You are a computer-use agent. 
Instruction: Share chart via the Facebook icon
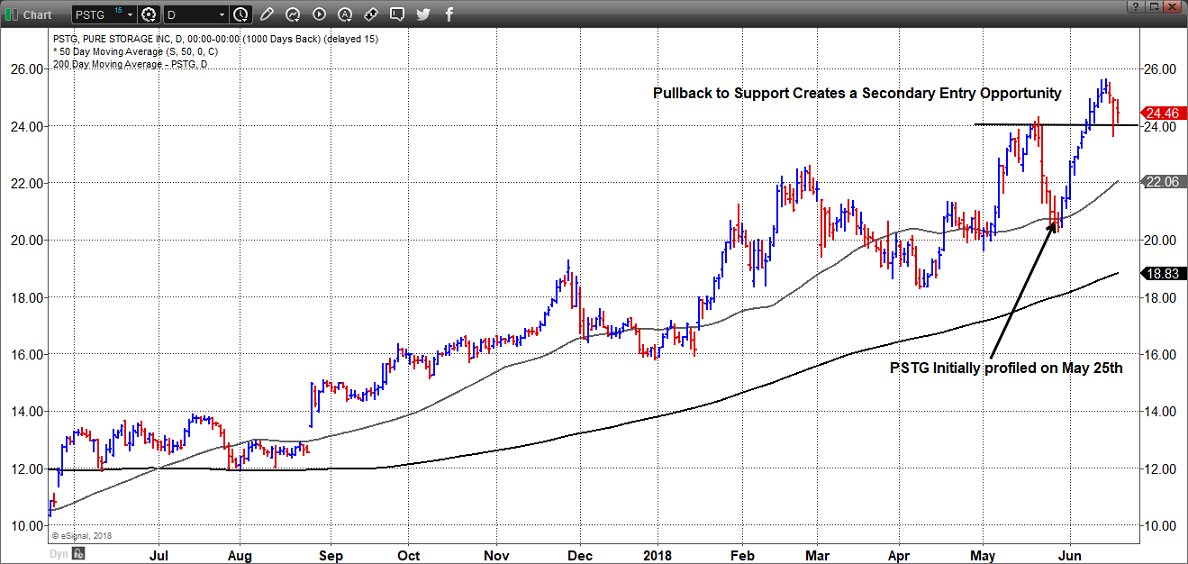[449, 14]
